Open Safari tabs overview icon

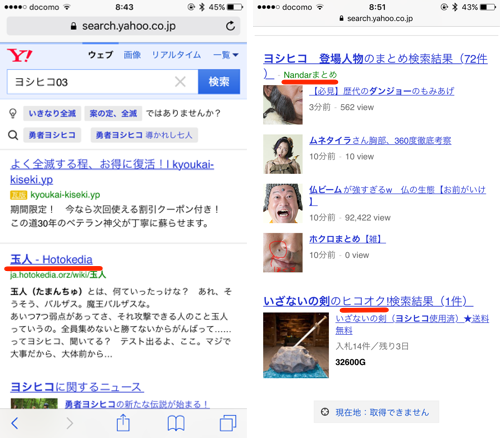click(x=228, y=423)
